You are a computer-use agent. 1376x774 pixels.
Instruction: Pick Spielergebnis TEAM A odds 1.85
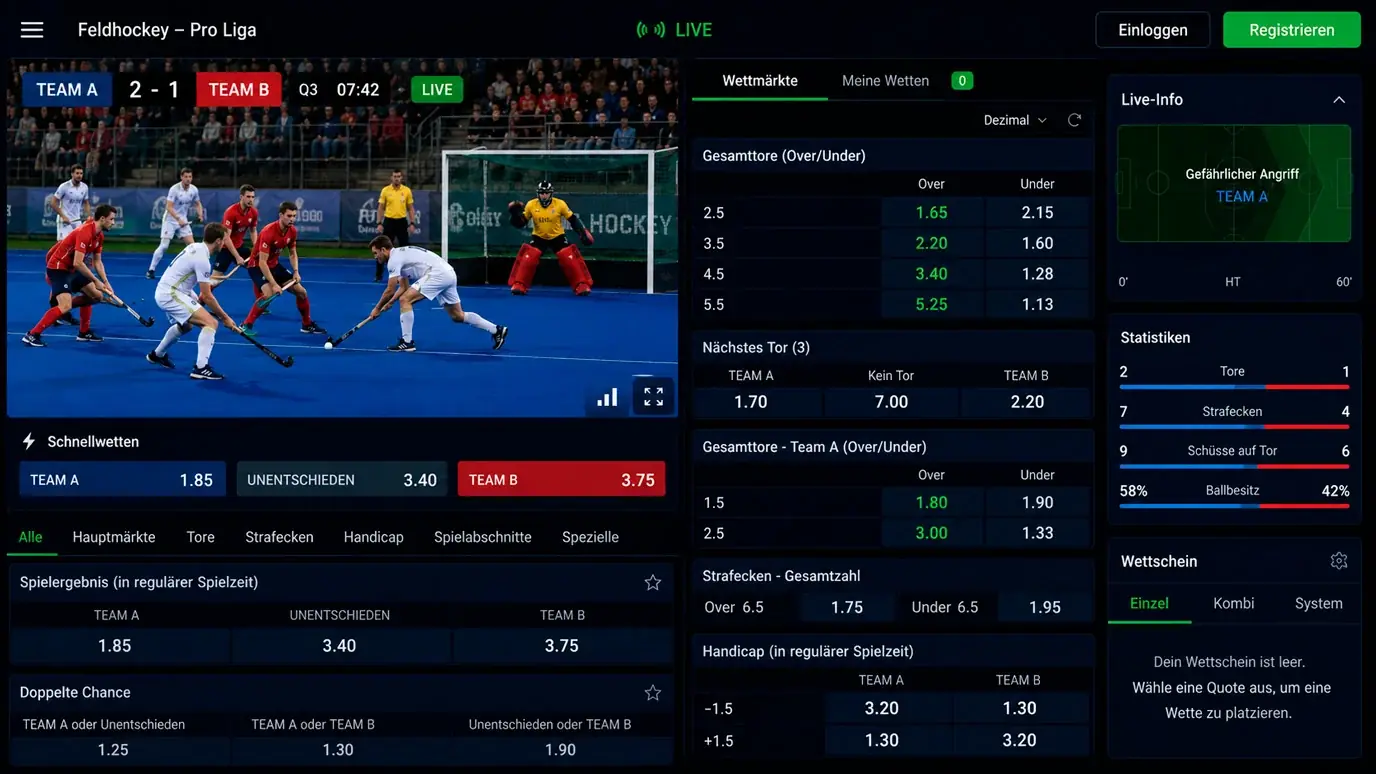120,646
